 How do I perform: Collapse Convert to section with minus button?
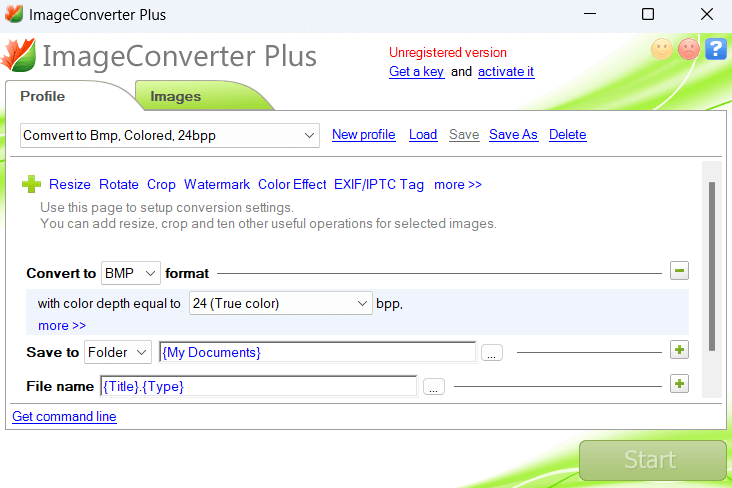[679, 270]
